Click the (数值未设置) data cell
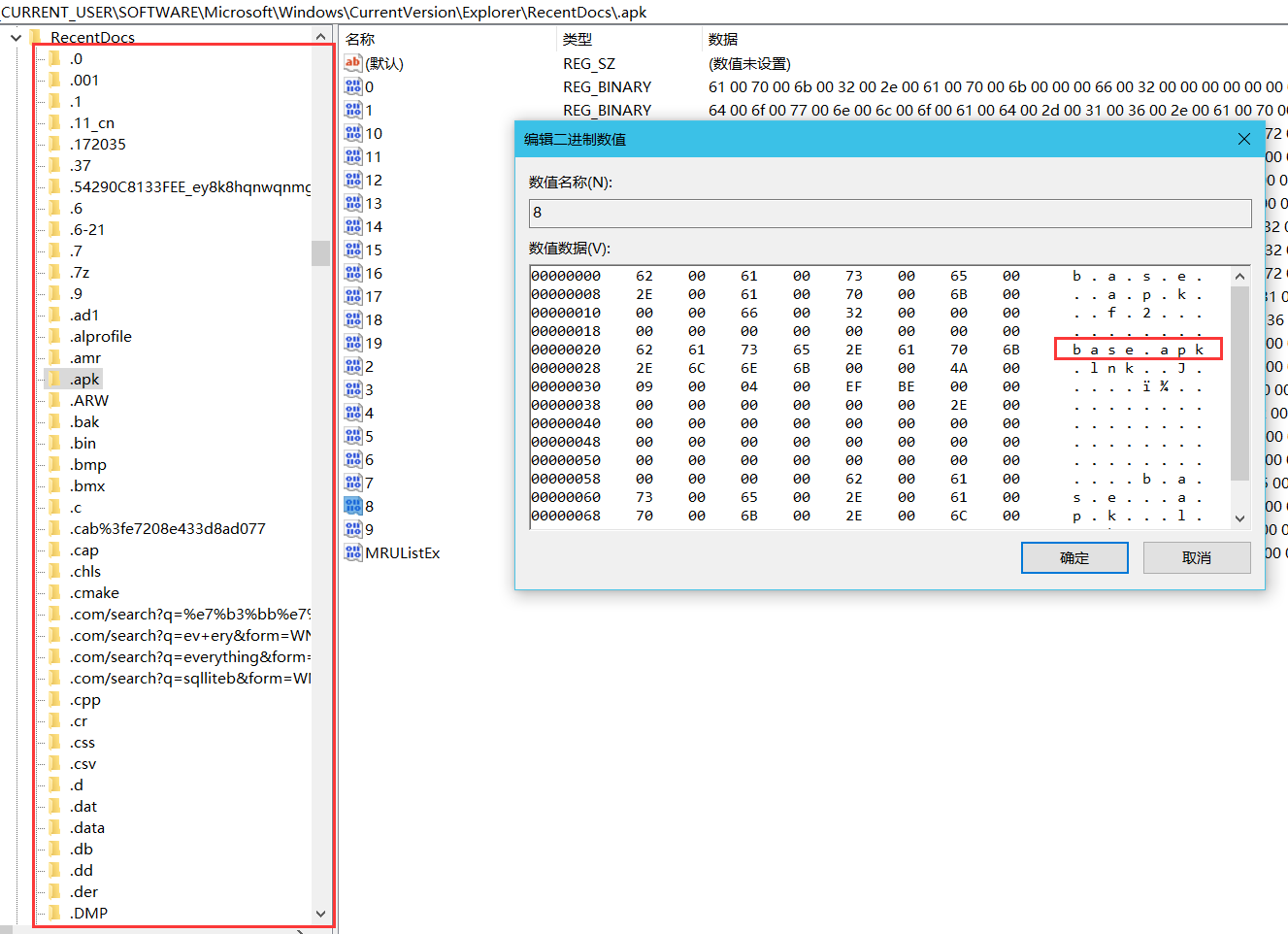This screenshot has width=1288, height=934. [x=749, y=63]
